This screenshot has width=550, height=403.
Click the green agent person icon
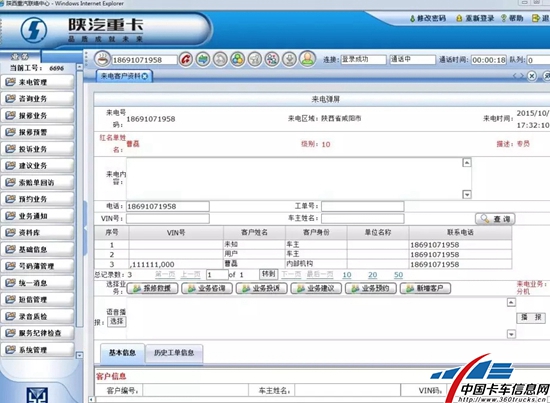(307, 59)
